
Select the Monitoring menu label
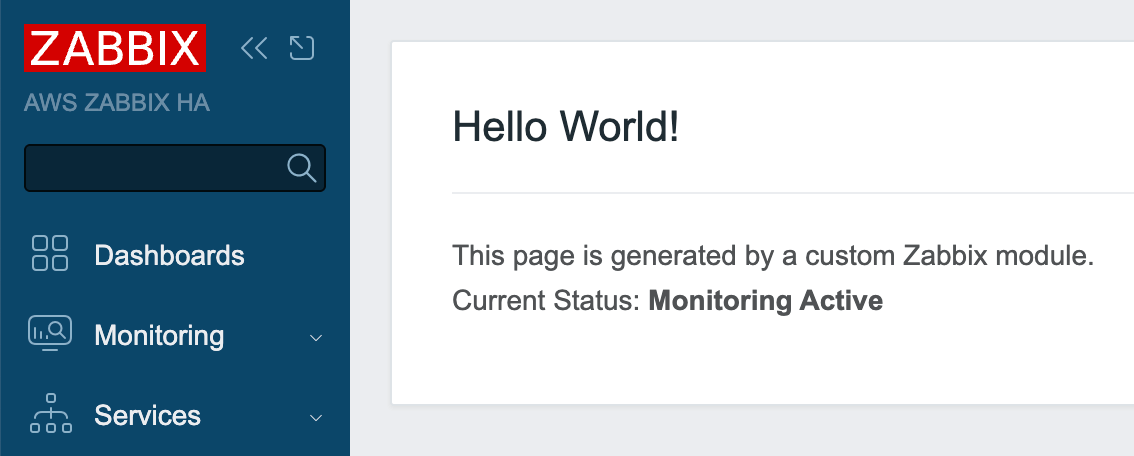159,335
